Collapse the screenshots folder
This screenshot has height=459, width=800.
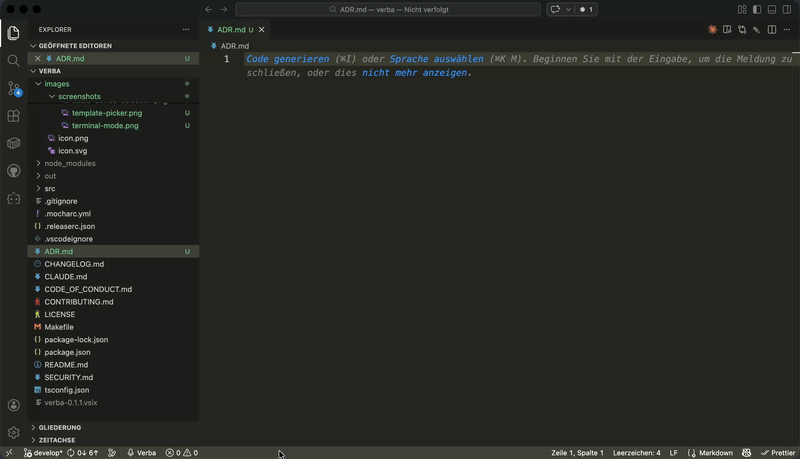click(x=79, y=96)
